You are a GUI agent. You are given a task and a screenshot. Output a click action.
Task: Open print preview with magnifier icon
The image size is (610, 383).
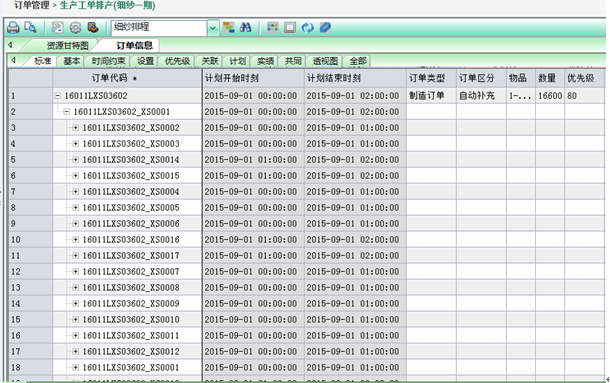pyautogui.click(x=30, y=28)
